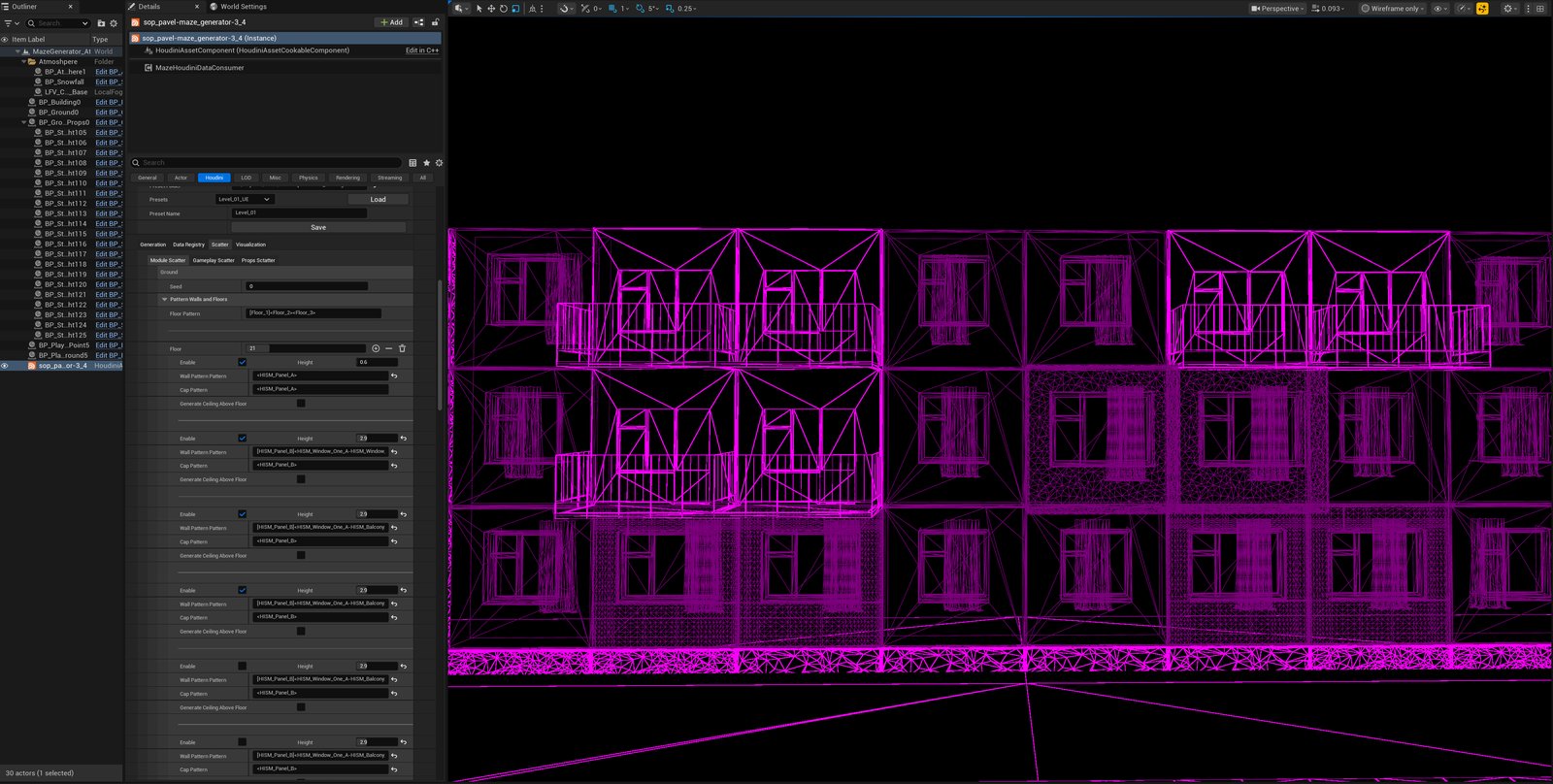Click the Outliner add folder icon

101,23
